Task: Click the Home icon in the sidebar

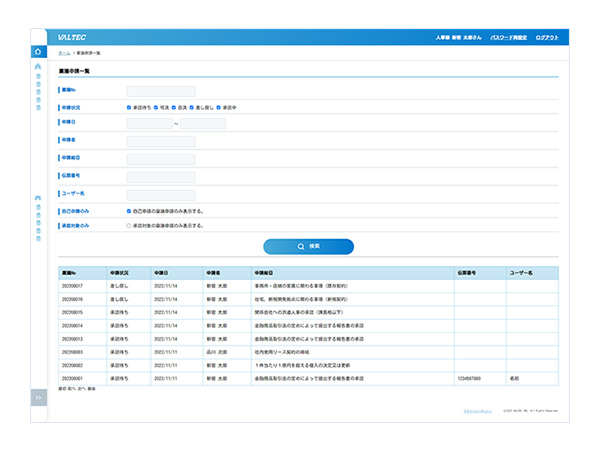Action: point(38,51)
